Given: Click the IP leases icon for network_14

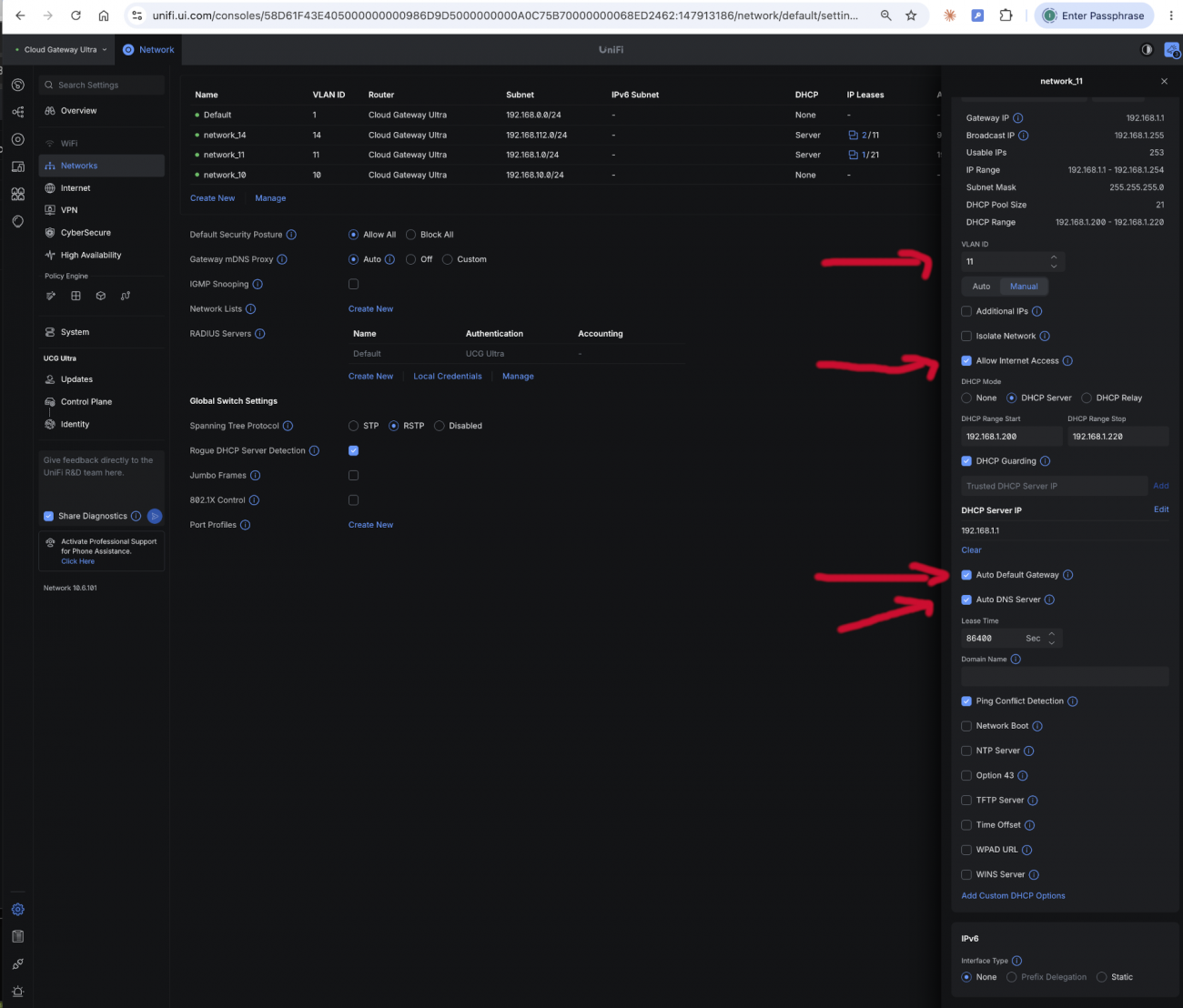Looking at the screenshot, I should point(853,135).
